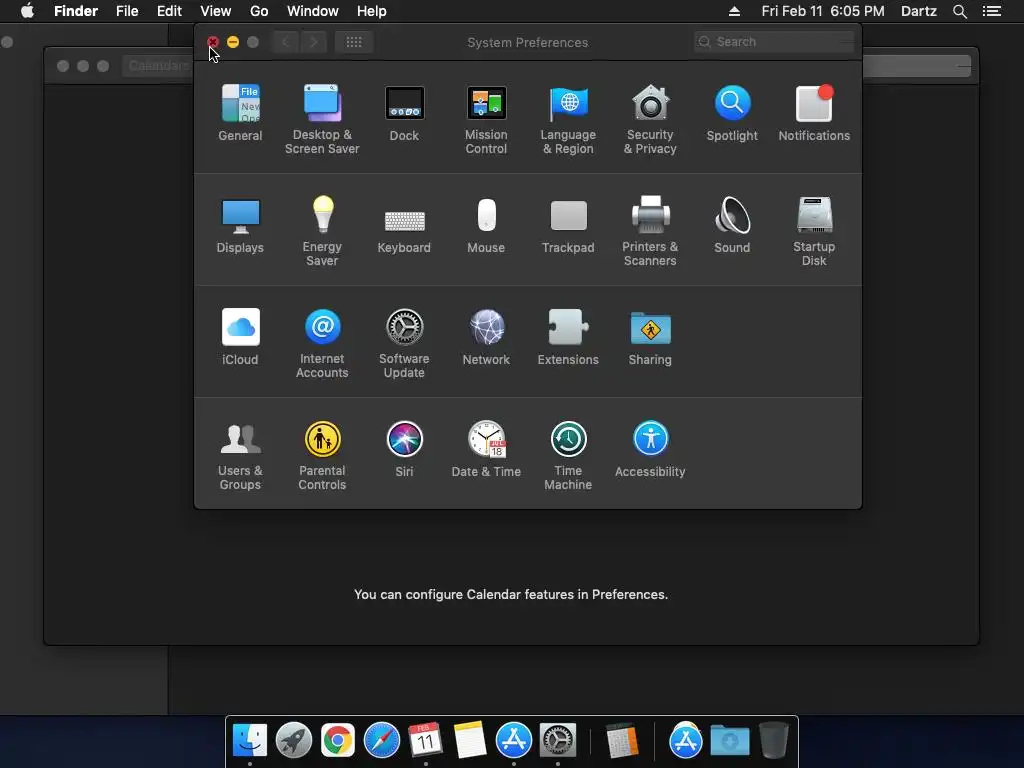Screen dimensions: 1024x768
Task: Open the Apple menu
Action: click(27, 11)
